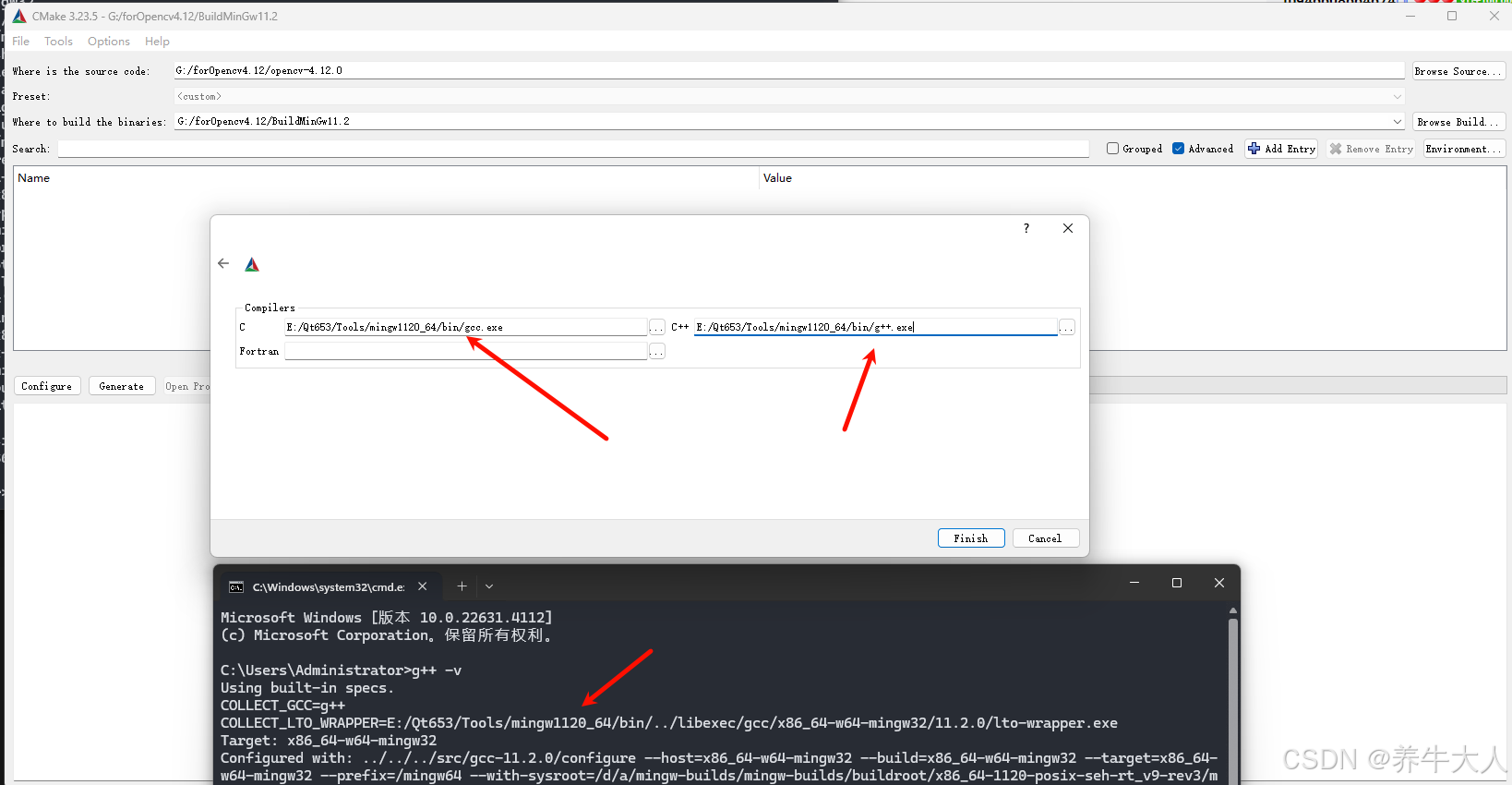Toggle the Advanced checkbox
The width and height of the screenshot is (1512, 785).
[x=1179, y=149]
